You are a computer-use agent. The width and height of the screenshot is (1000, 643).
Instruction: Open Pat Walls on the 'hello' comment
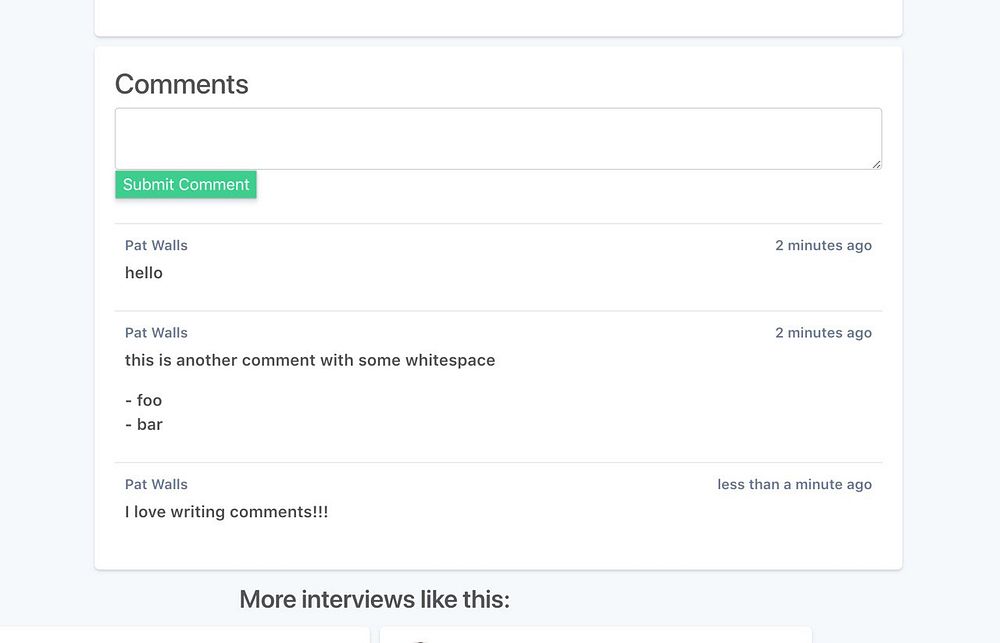pyautogui.click(x=156, y=245)
